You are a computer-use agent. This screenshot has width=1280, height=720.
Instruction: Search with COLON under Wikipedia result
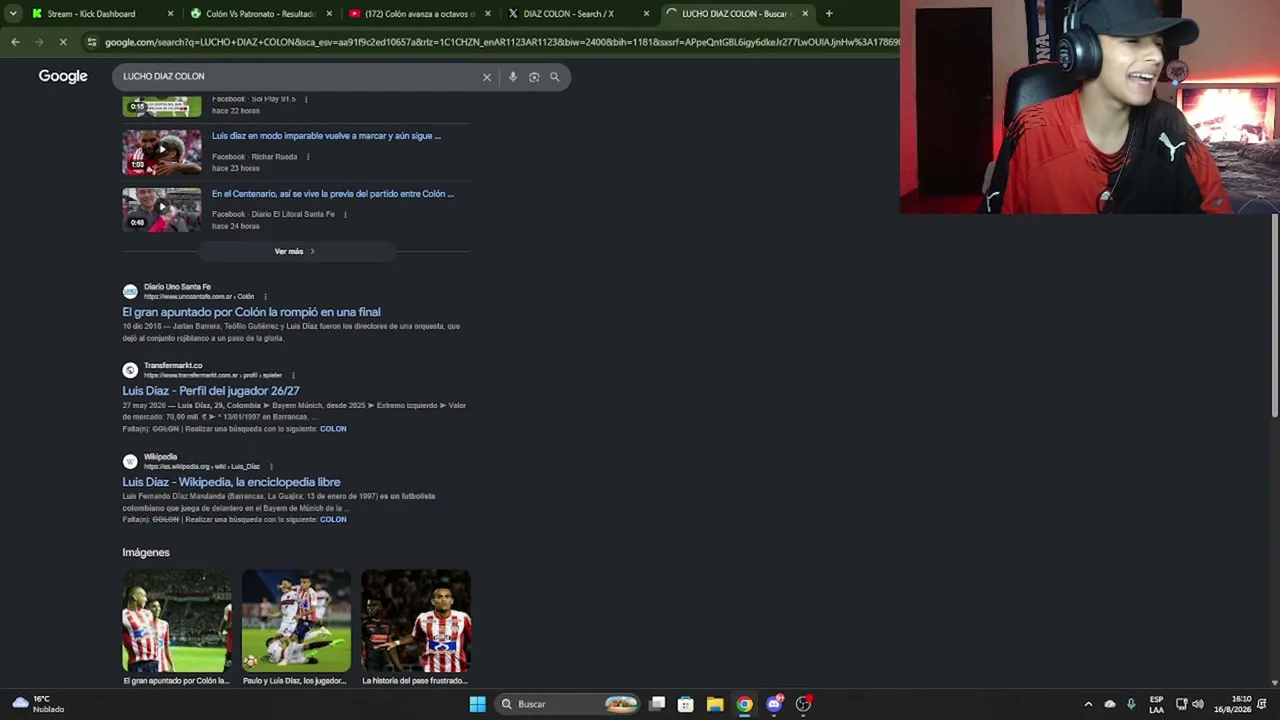click(x=333, y=520)
